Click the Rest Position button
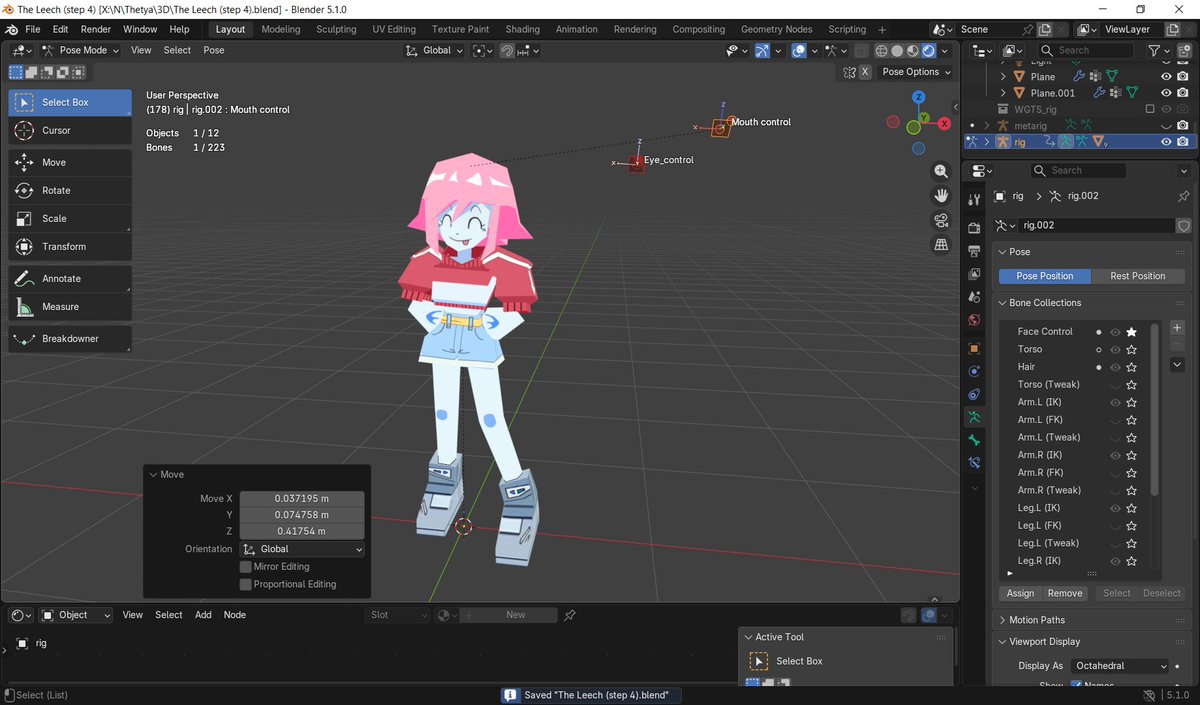 coord(1138,276)
